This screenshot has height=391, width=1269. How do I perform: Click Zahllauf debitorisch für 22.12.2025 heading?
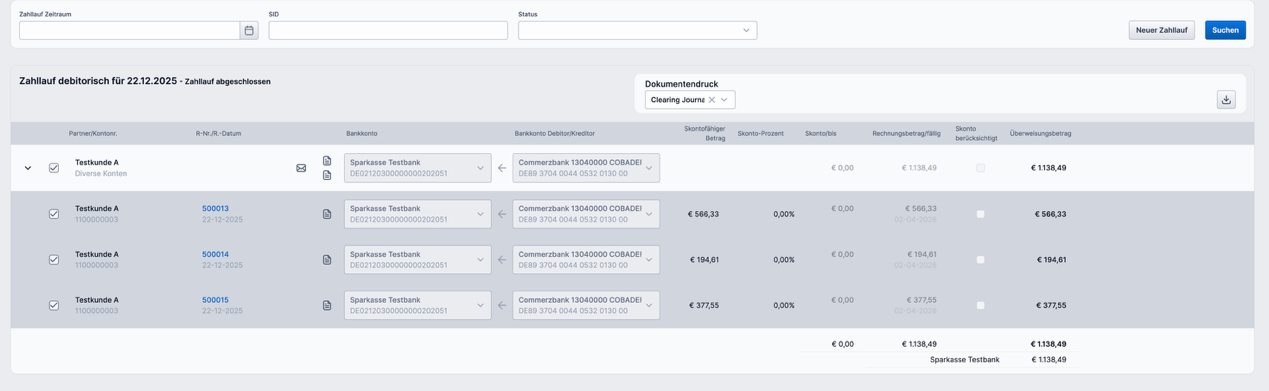(98, 81)
